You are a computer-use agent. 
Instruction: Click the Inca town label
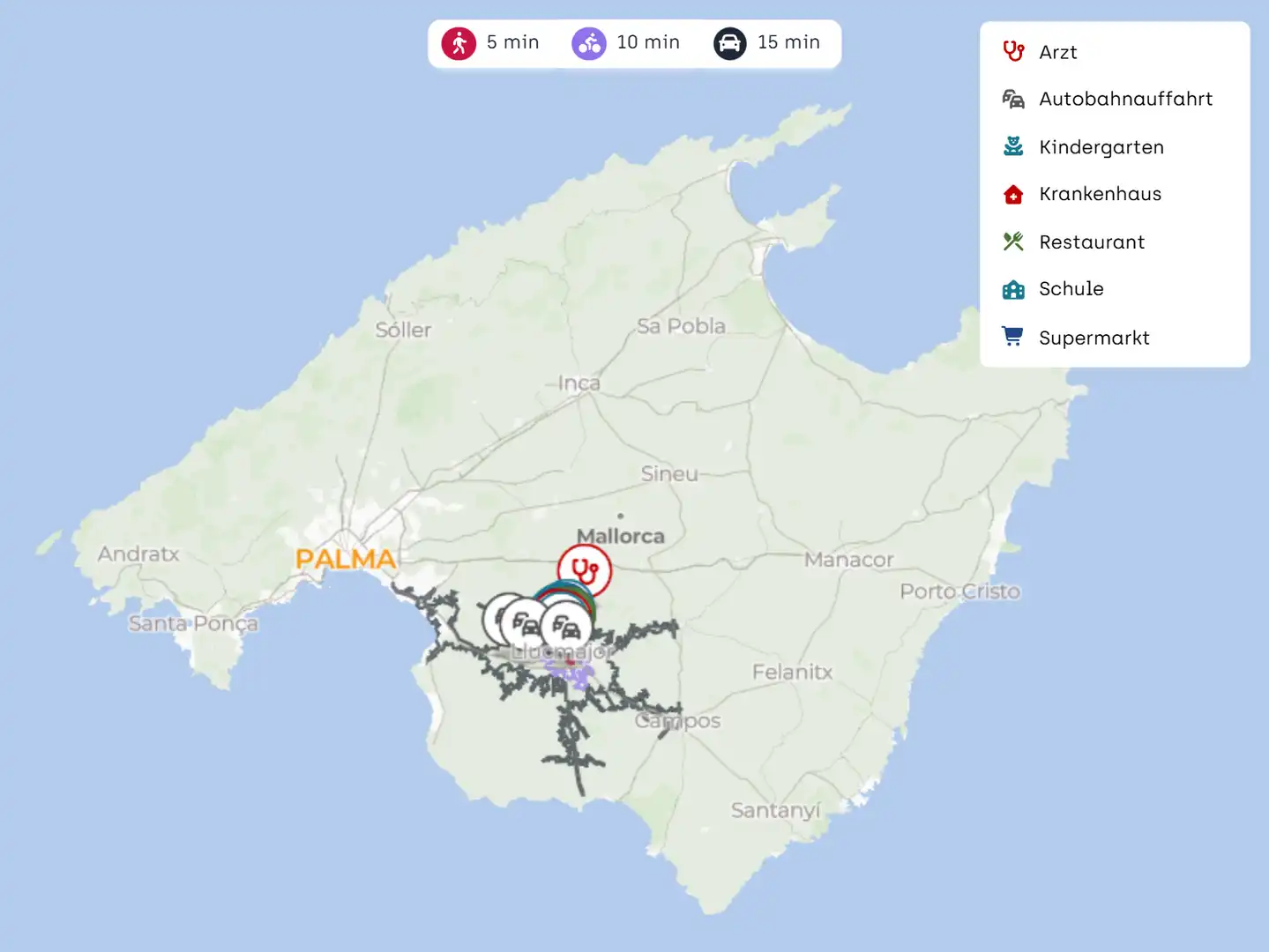click(579, 383)
